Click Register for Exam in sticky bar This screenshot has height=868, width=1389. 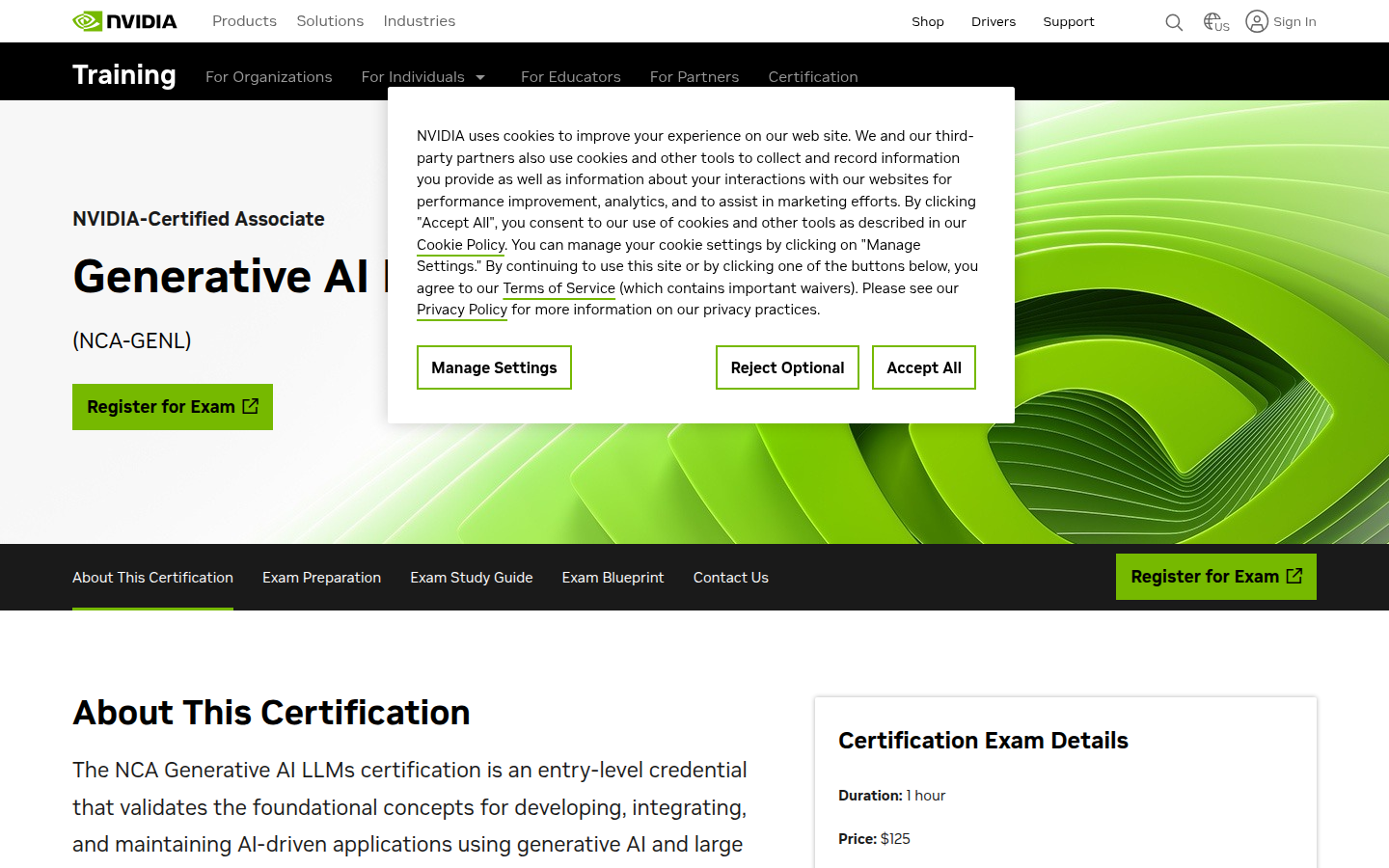pyautogui.click(x=1216, y=577)
